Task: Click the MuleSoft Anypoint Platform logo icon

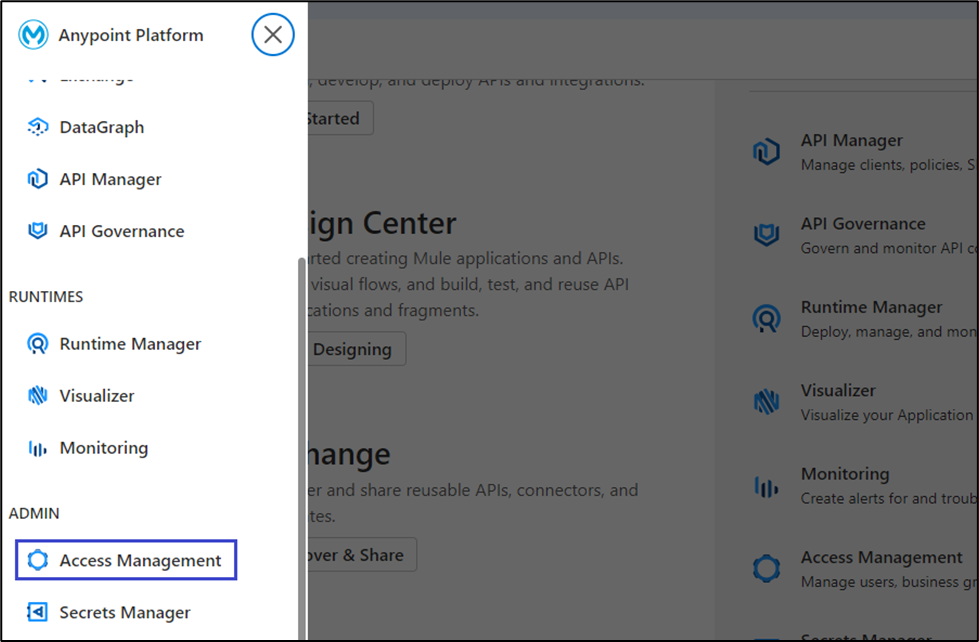Action: 34,35
